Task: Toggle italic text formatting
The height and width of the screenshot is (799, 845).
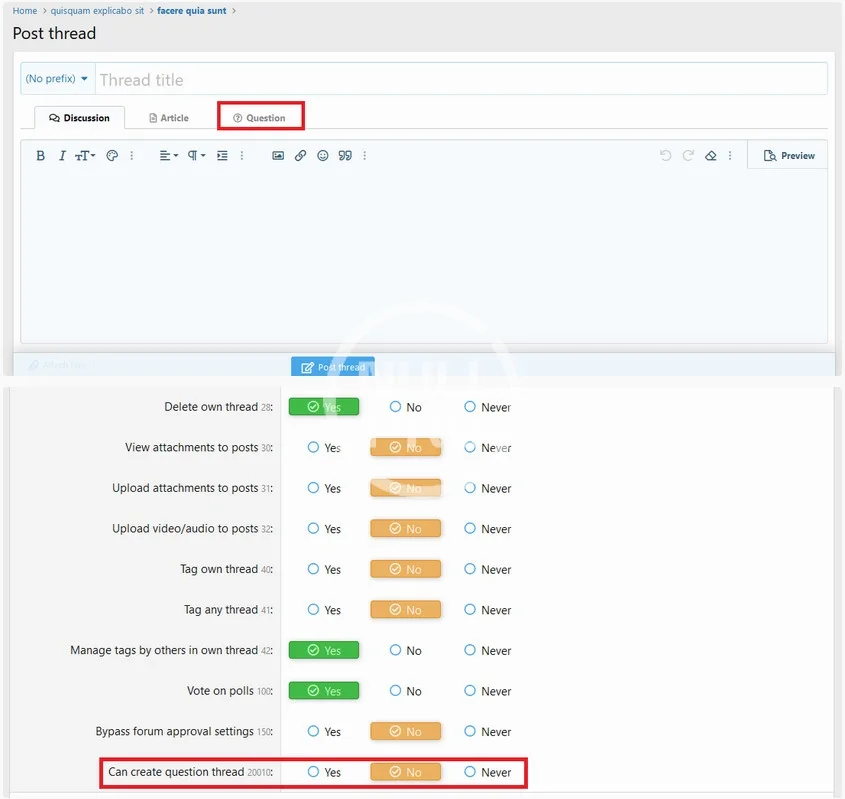Action: tap(62, 156)
